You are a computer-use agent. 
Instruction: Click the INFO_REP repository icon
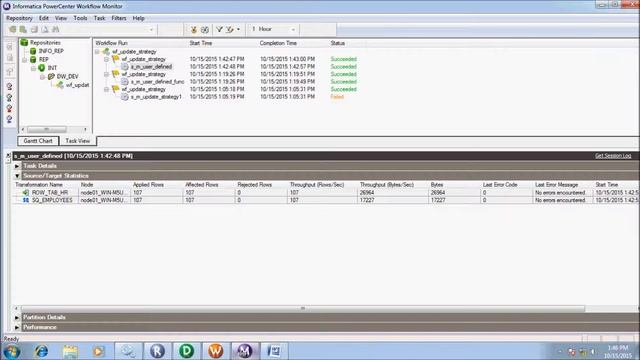[33, 51]
